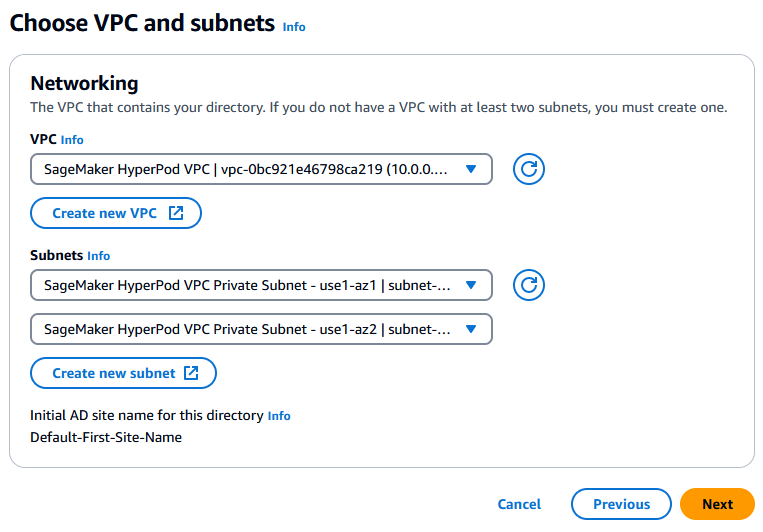The image size is (763, 532).
Task: Click the Info link beside VPC label
Action: [72, 140]
